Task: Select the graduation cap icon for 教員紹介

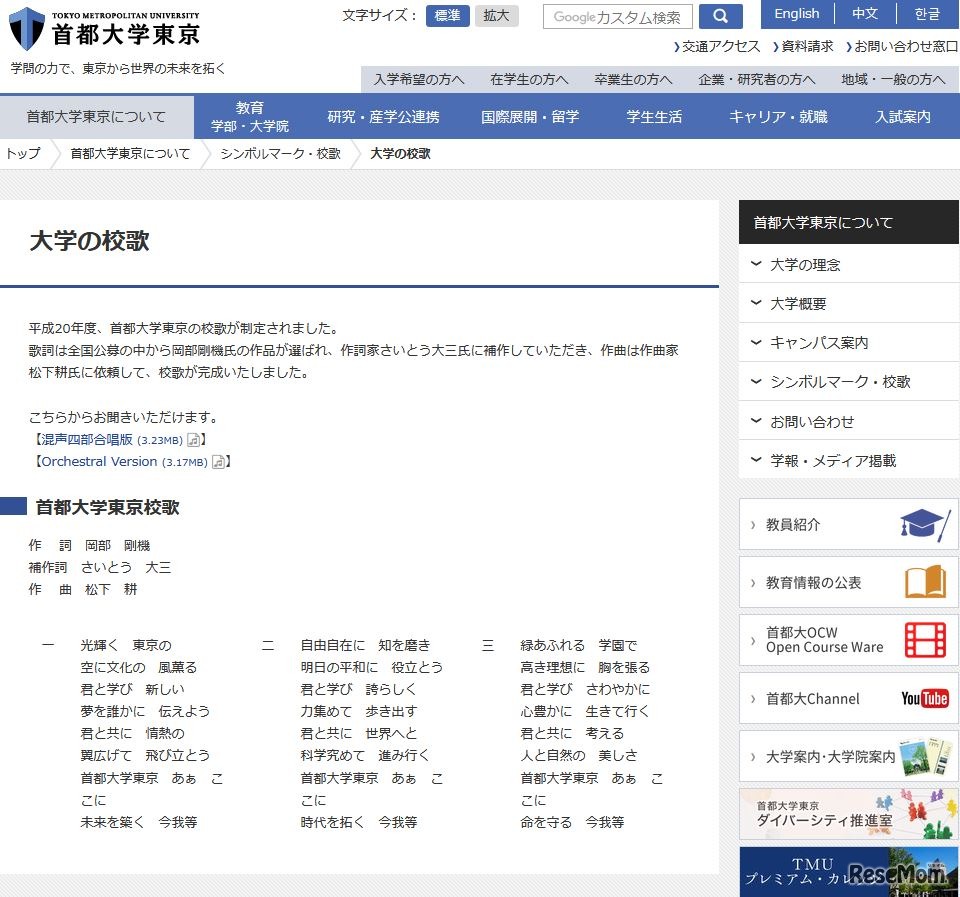Action: (924, 523)
